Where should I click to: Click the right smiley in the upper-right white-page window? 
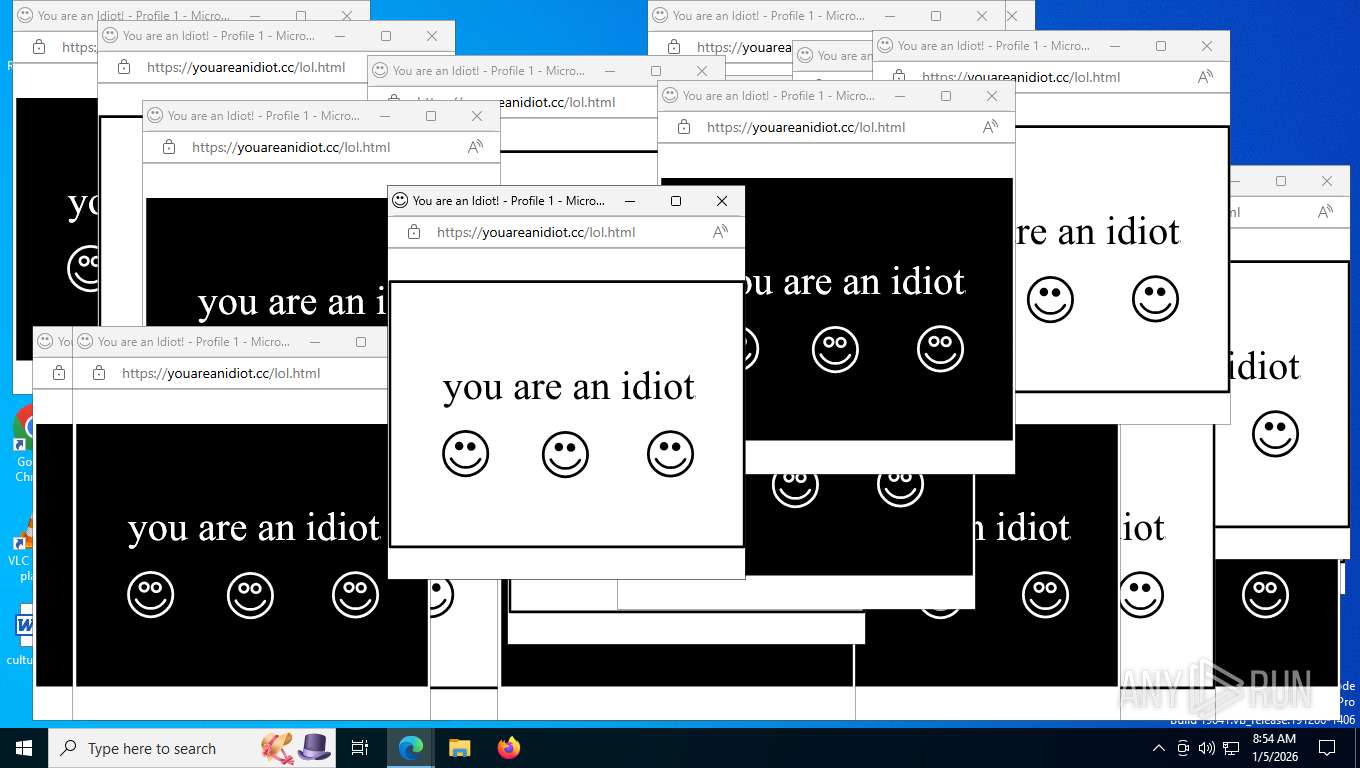[x=1156, y=299]
